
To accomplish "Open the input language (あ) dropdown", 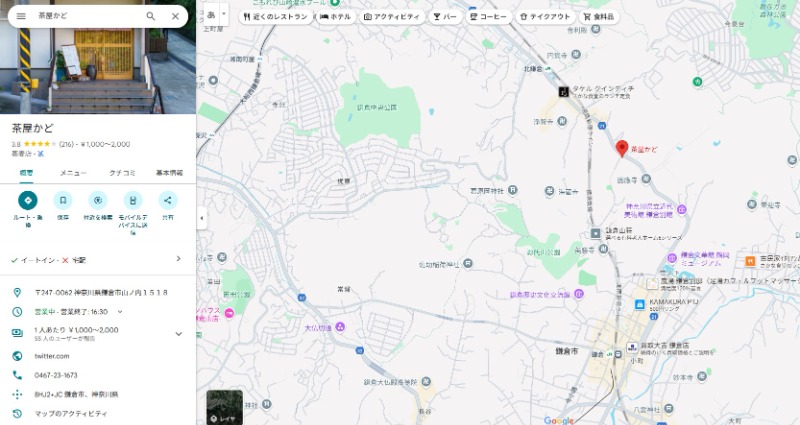I will [215, 16].
